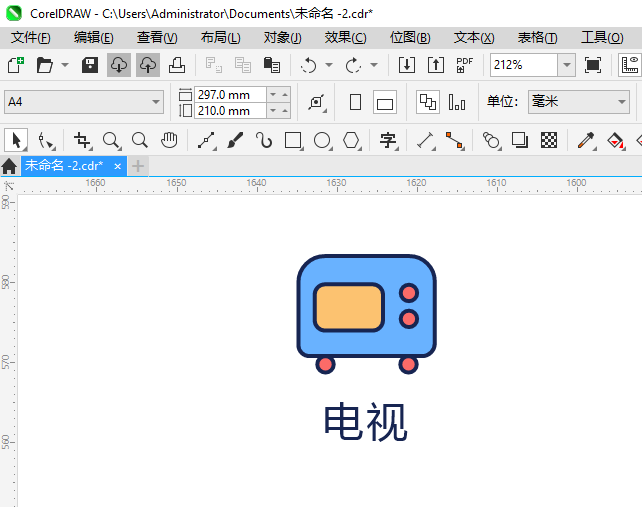
Task: Select the Crop tool
Action: pyautogui.click(x=83, y=140)
